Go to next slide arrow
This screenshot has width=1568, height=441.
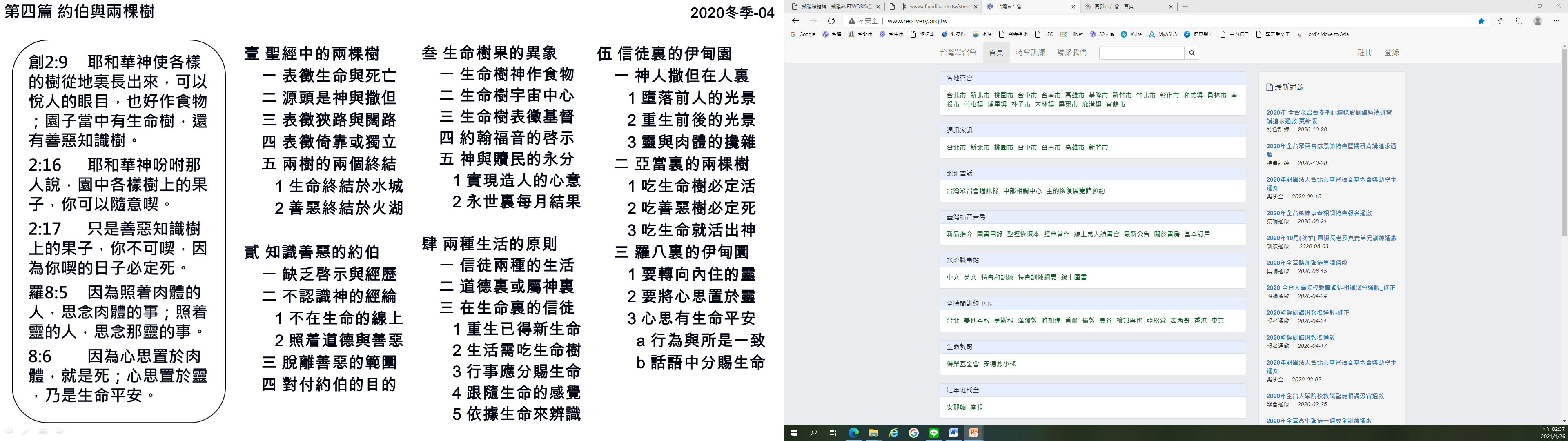click(60, 431)
